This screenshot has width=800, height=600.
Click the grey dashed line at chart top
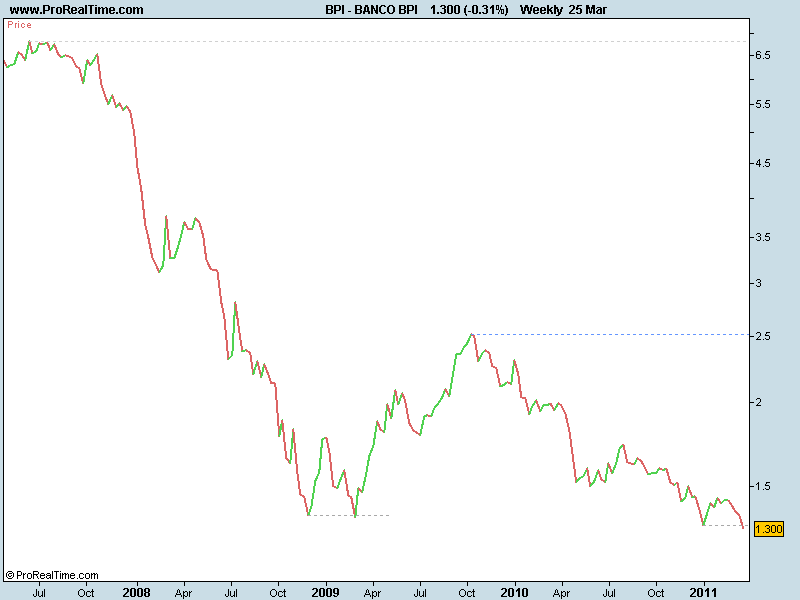(388, 41)
